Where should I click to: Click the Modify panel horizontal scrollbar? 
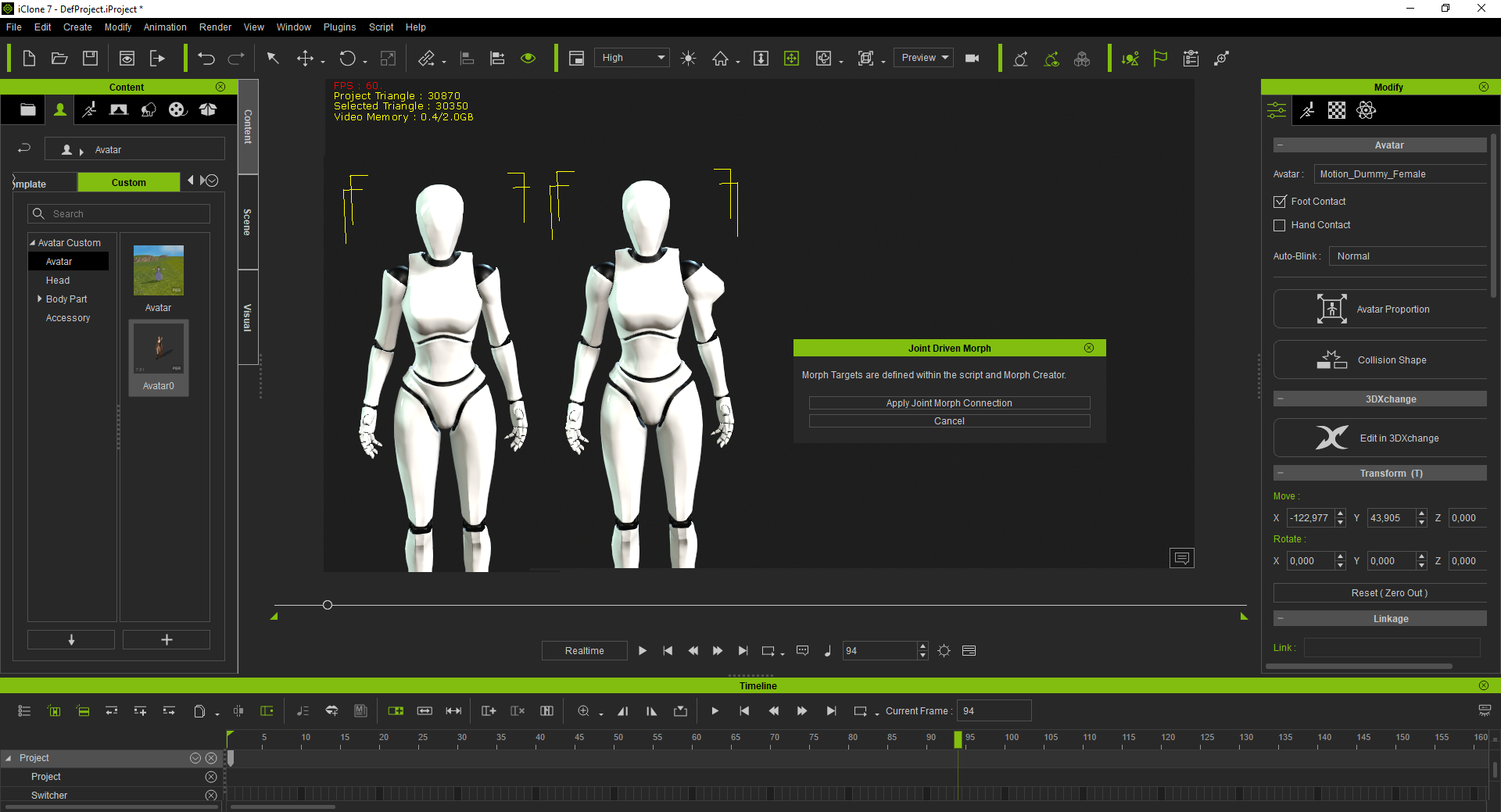pyautogui.click(x=1359, y=667)
